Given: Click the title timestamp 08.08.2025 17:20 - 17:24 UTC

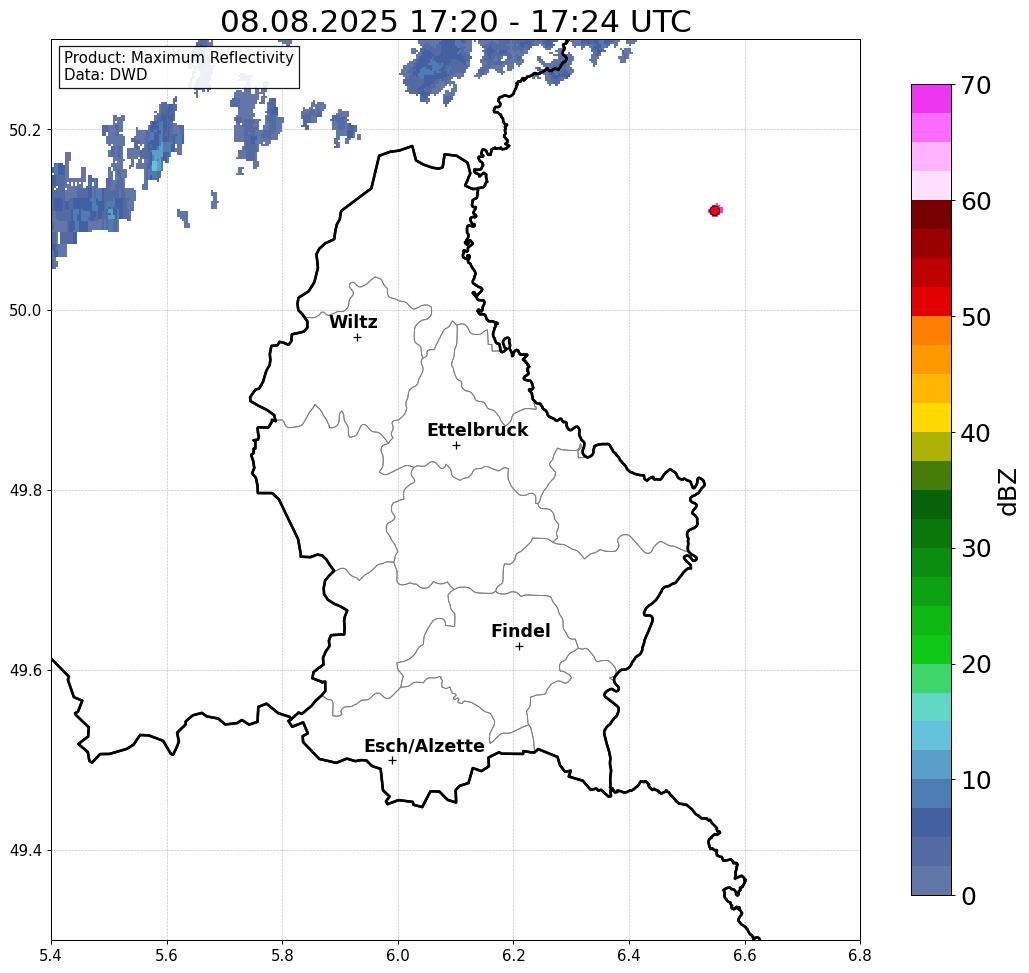Looking at the screenshot, I should 455,22.
